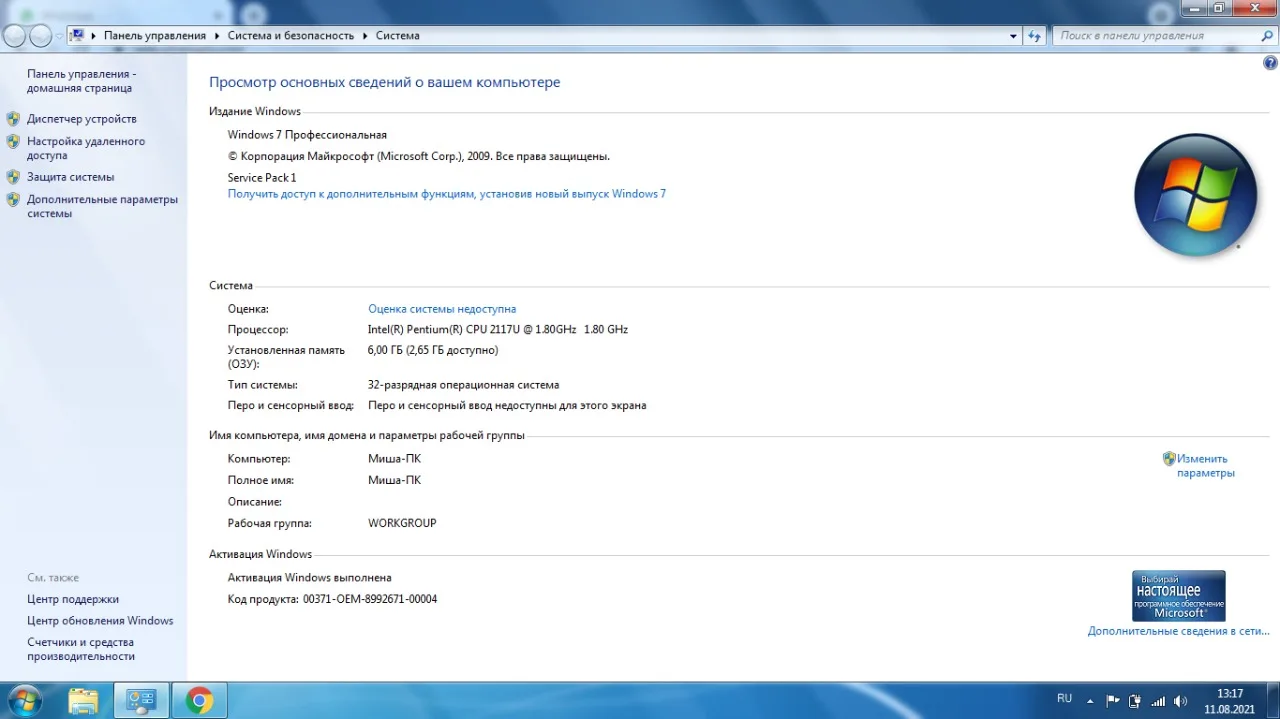Open Дополнительные сведения в сети link
Screen dimensions: 1280x719
coord(1179,631)
